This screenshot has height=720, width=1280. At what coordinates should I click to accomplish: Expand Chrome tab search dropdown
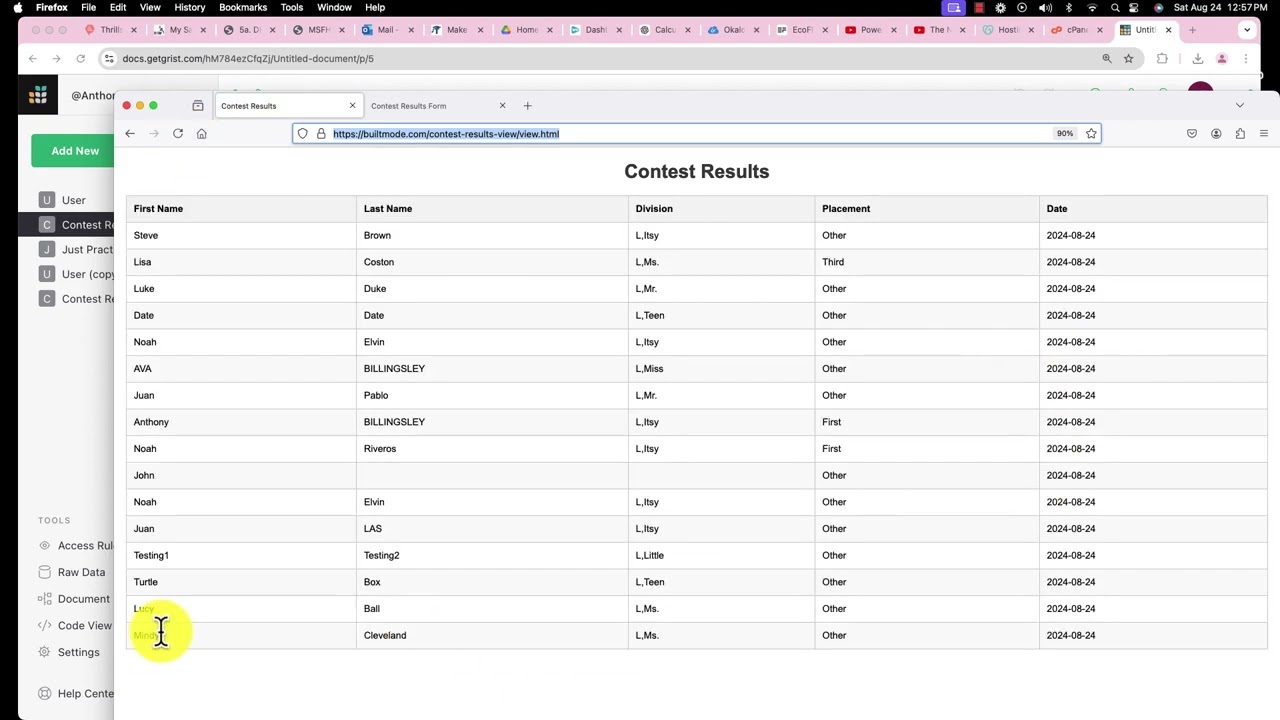pyautogui.click(x=1247, y=30)
